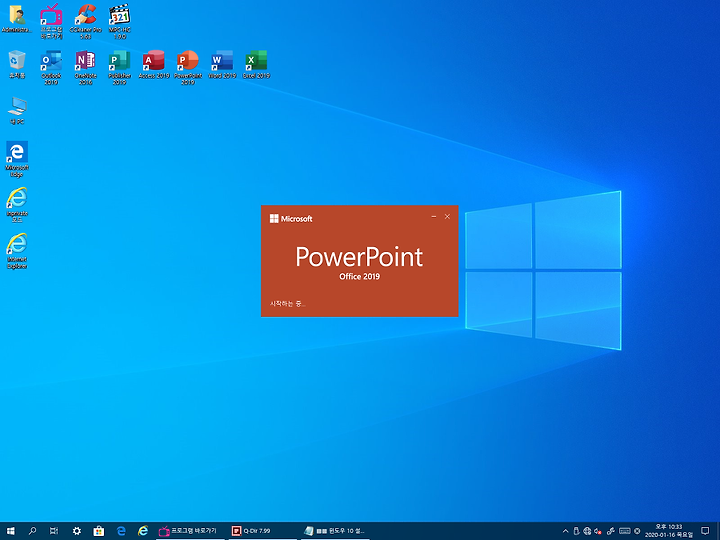Switch to the pink TV taskbar window

click(x=190, y=531)
